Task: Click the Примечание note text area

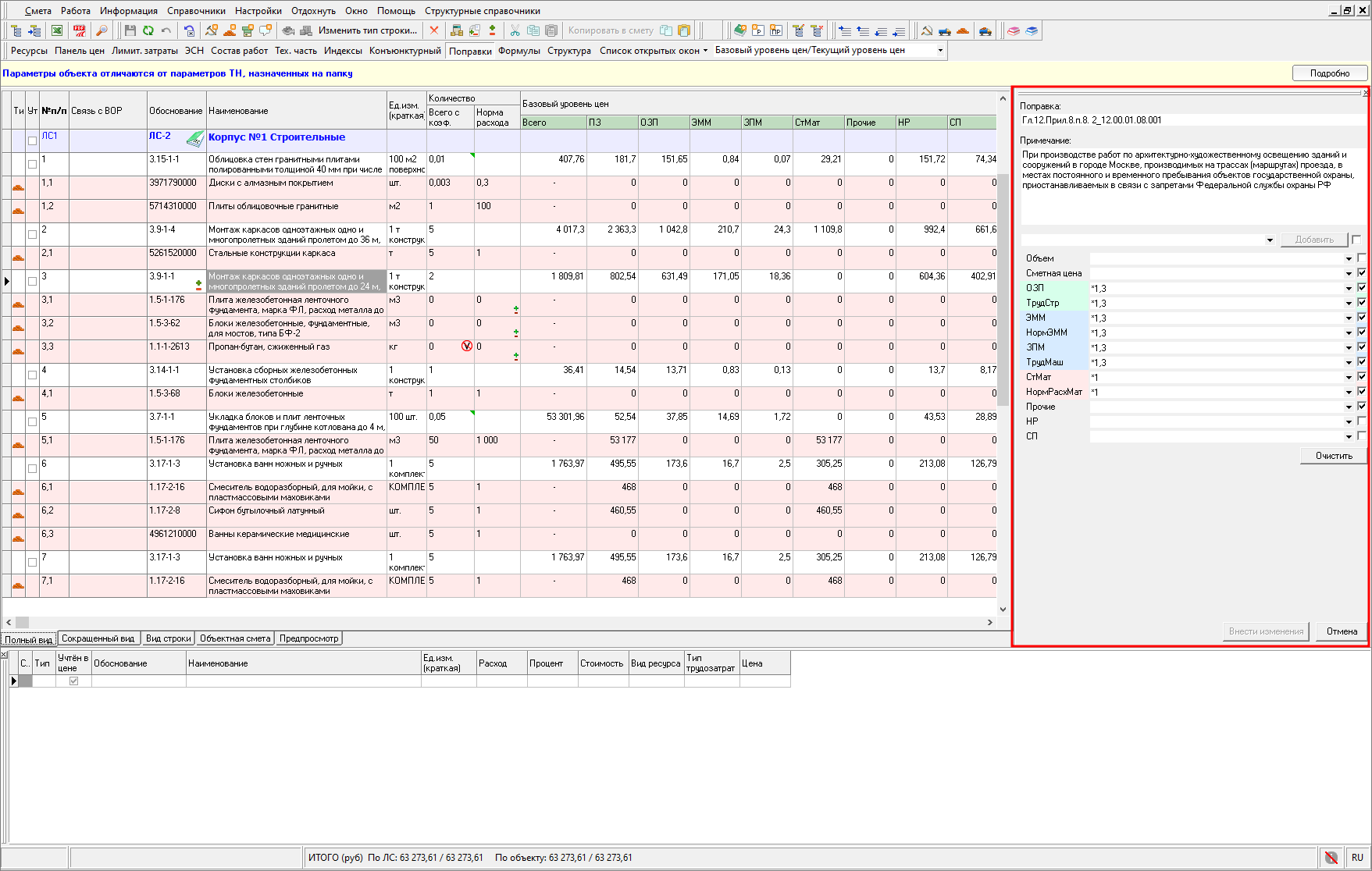Action: tap(1192, 187)
